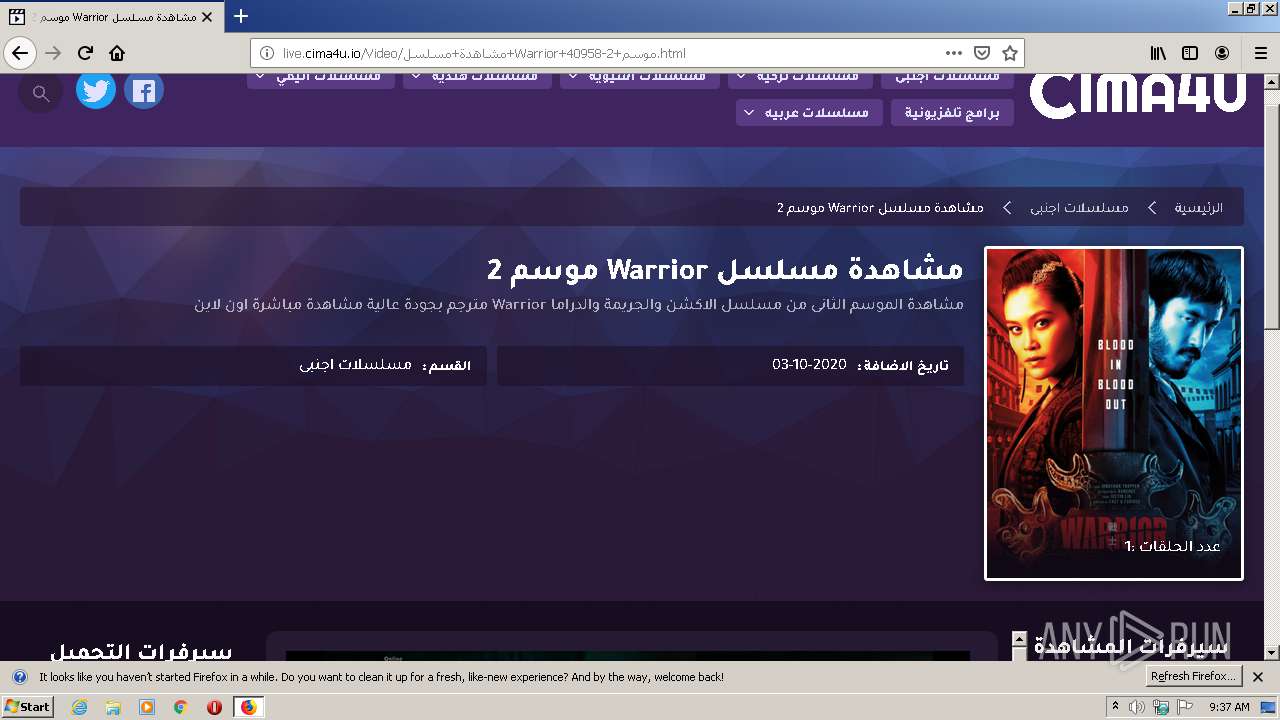1280x720 pixels.
Task: Open the Facebook social icon
Action: tap(144, 91)
